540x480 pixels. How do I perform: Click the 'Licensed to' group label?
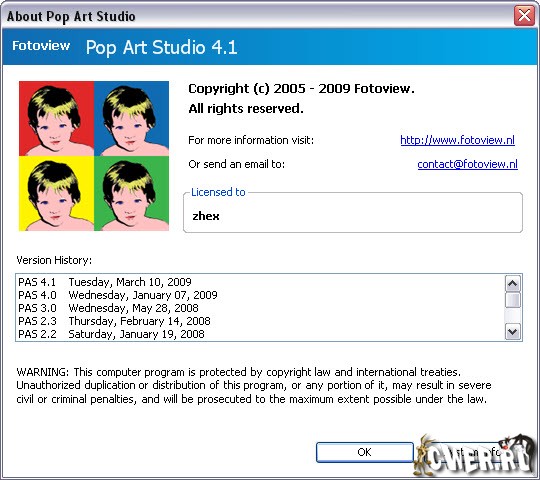click(x=218, y=192)
